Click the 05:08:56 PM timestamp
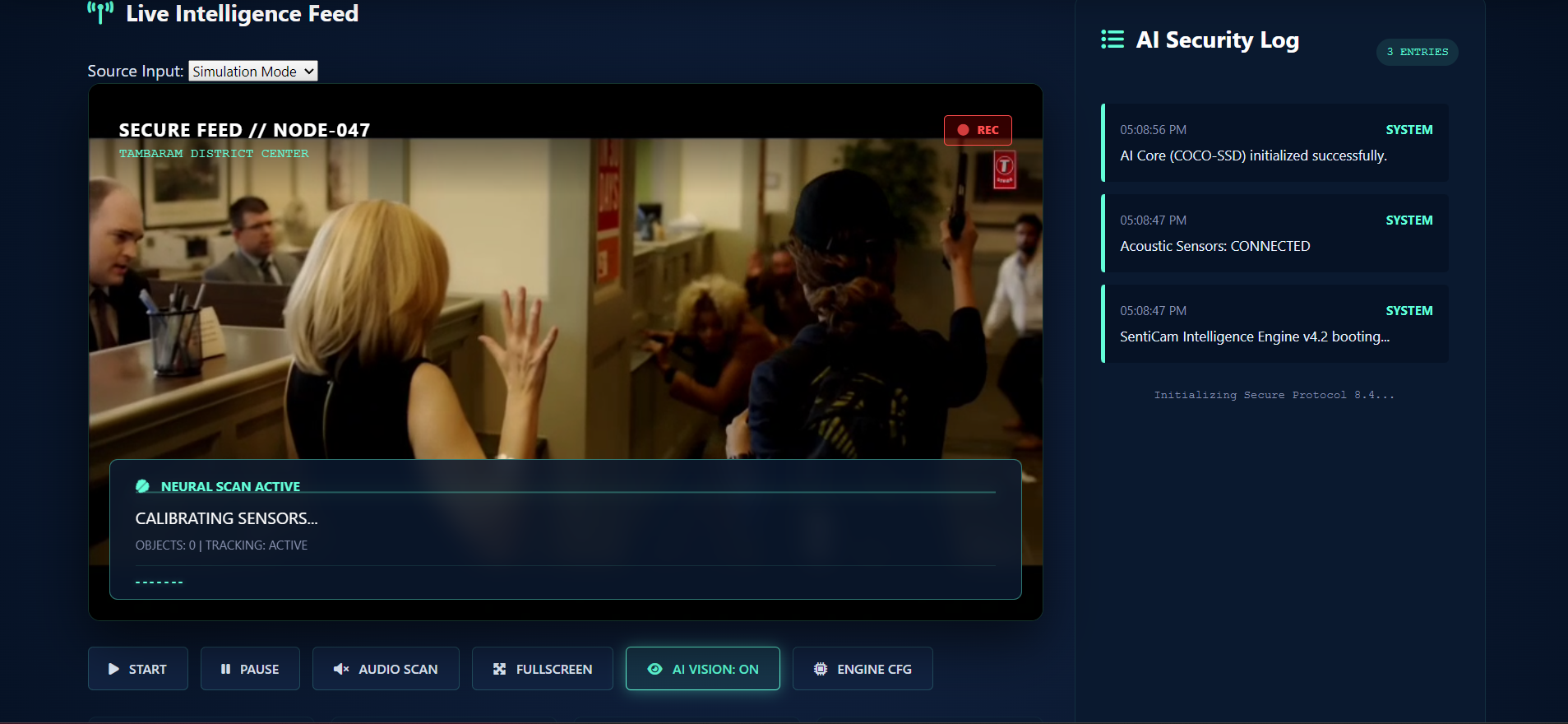The height and width of the screenshot is (724, 1568). [1153, 130]
